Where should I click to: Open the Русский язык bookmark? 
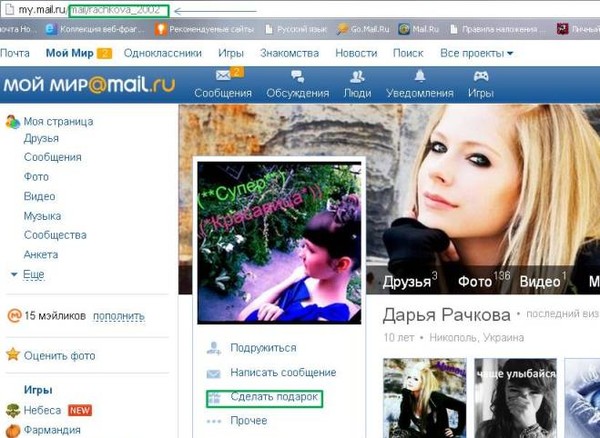(x=296, y=29)
